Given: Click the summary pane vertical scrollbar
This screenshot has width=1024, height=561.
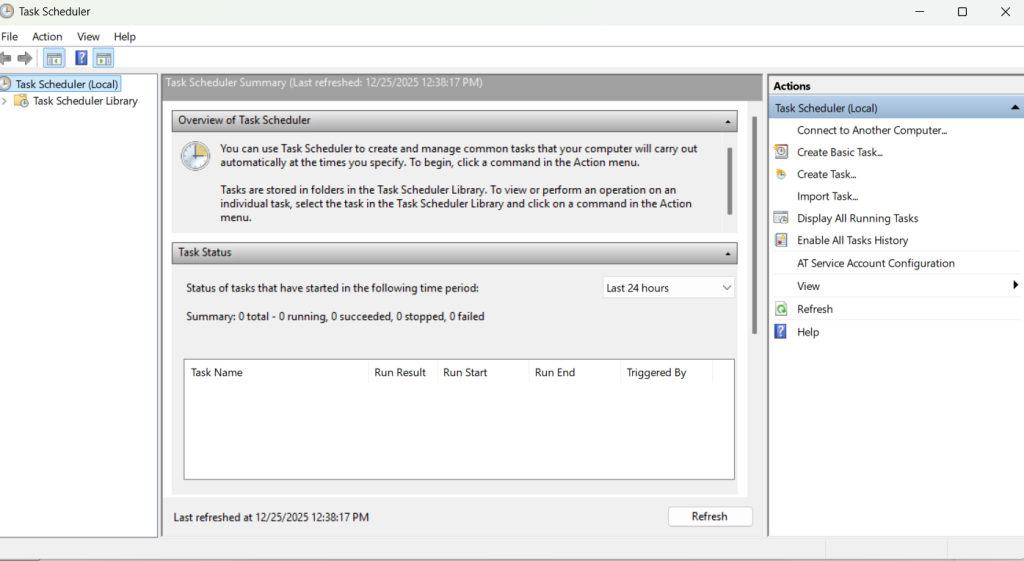Looking at the screenshot, I should click(754, 225).
